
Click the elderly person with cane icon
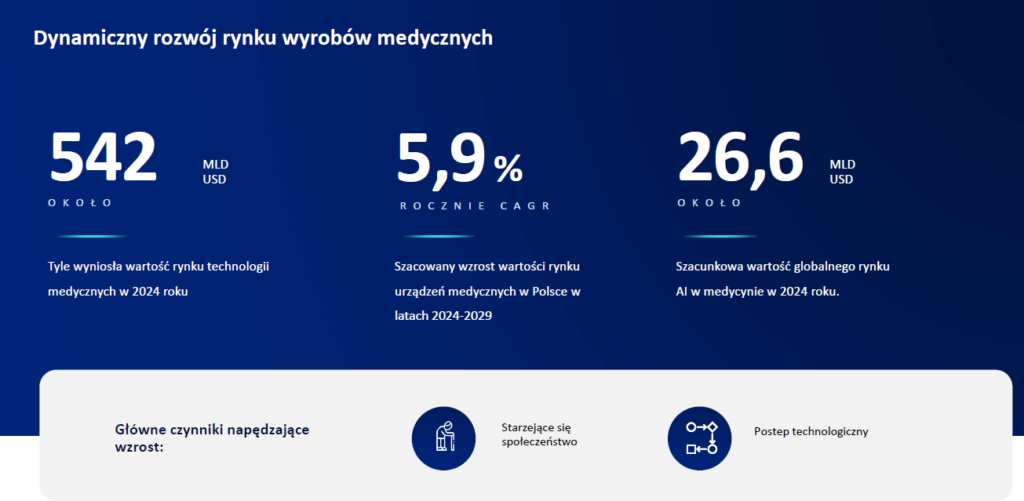point(443,438)
